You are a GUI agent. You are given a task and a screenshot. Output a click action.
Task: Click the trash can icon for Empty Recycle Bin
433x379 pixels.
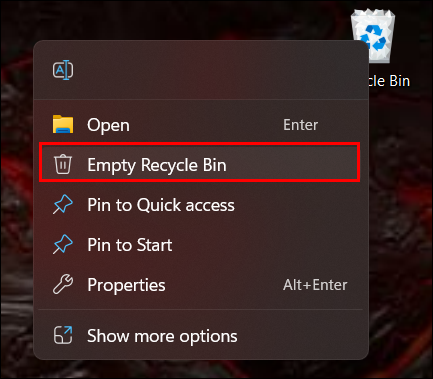click(x=63, y=164)
